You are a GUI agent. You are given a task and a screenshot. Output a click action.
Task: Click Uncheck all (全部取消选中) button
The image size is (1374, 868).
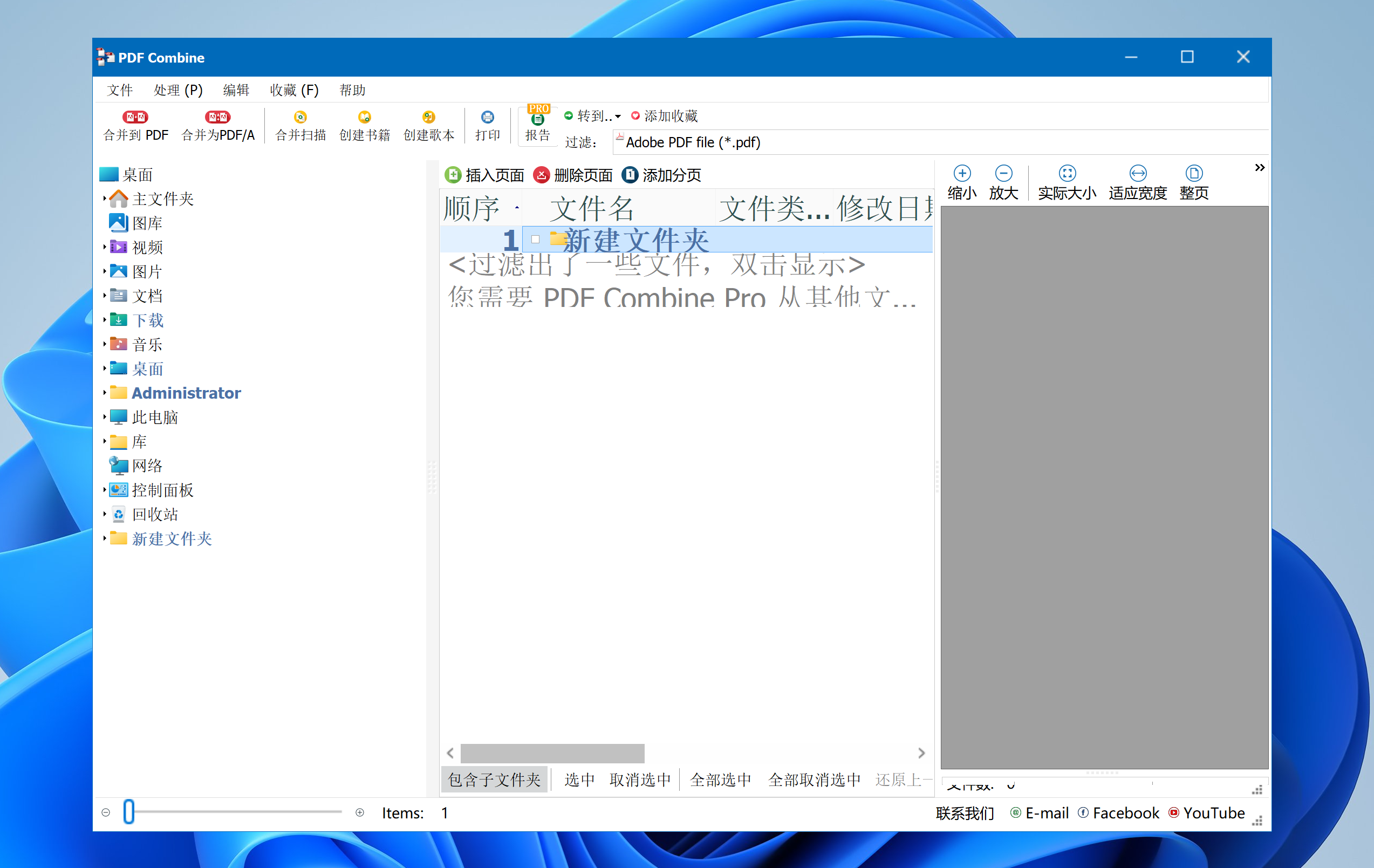pyautogui.click(x=814, y=780)
